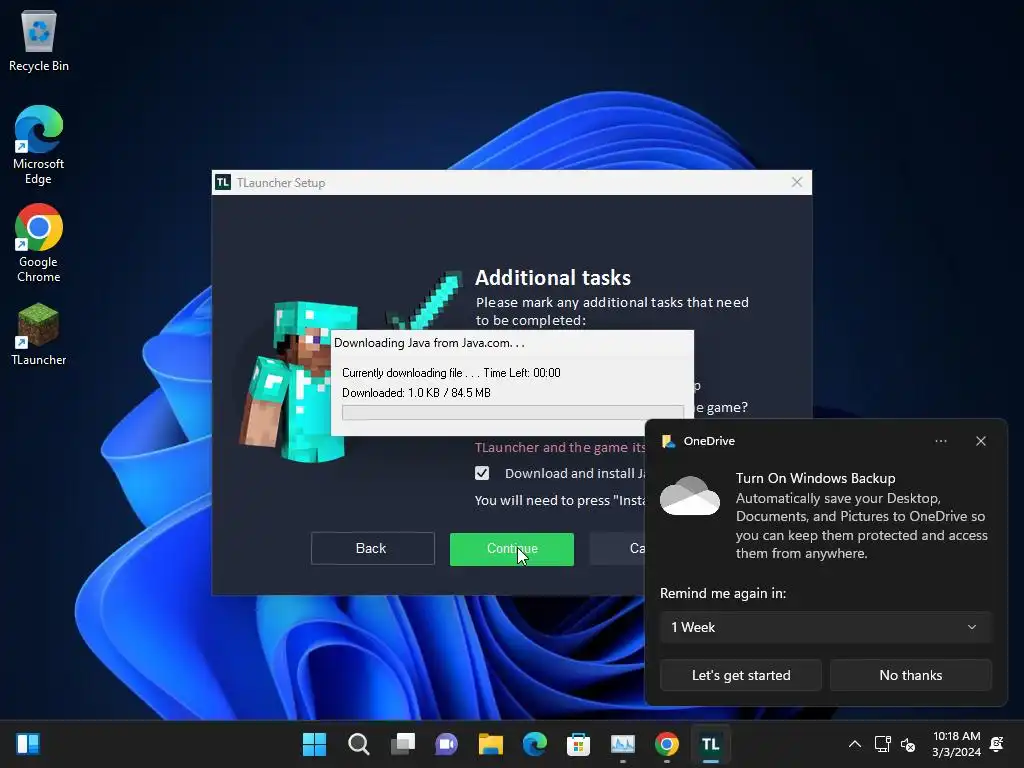Click the Downloading Java from Java.com heading

(429, 343)
